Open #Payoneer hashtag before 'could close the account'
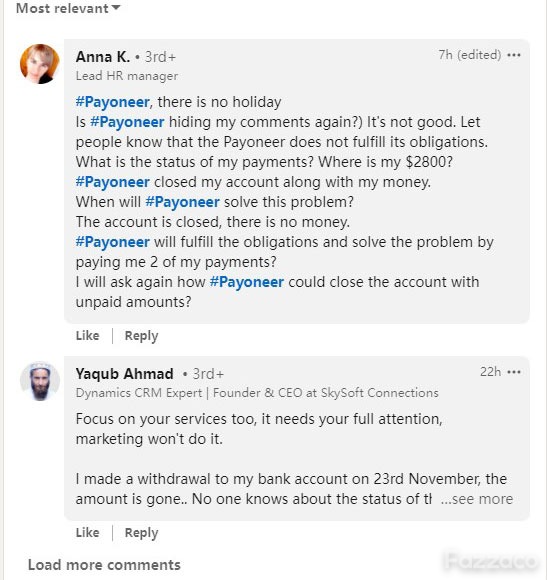 point(247,282)
